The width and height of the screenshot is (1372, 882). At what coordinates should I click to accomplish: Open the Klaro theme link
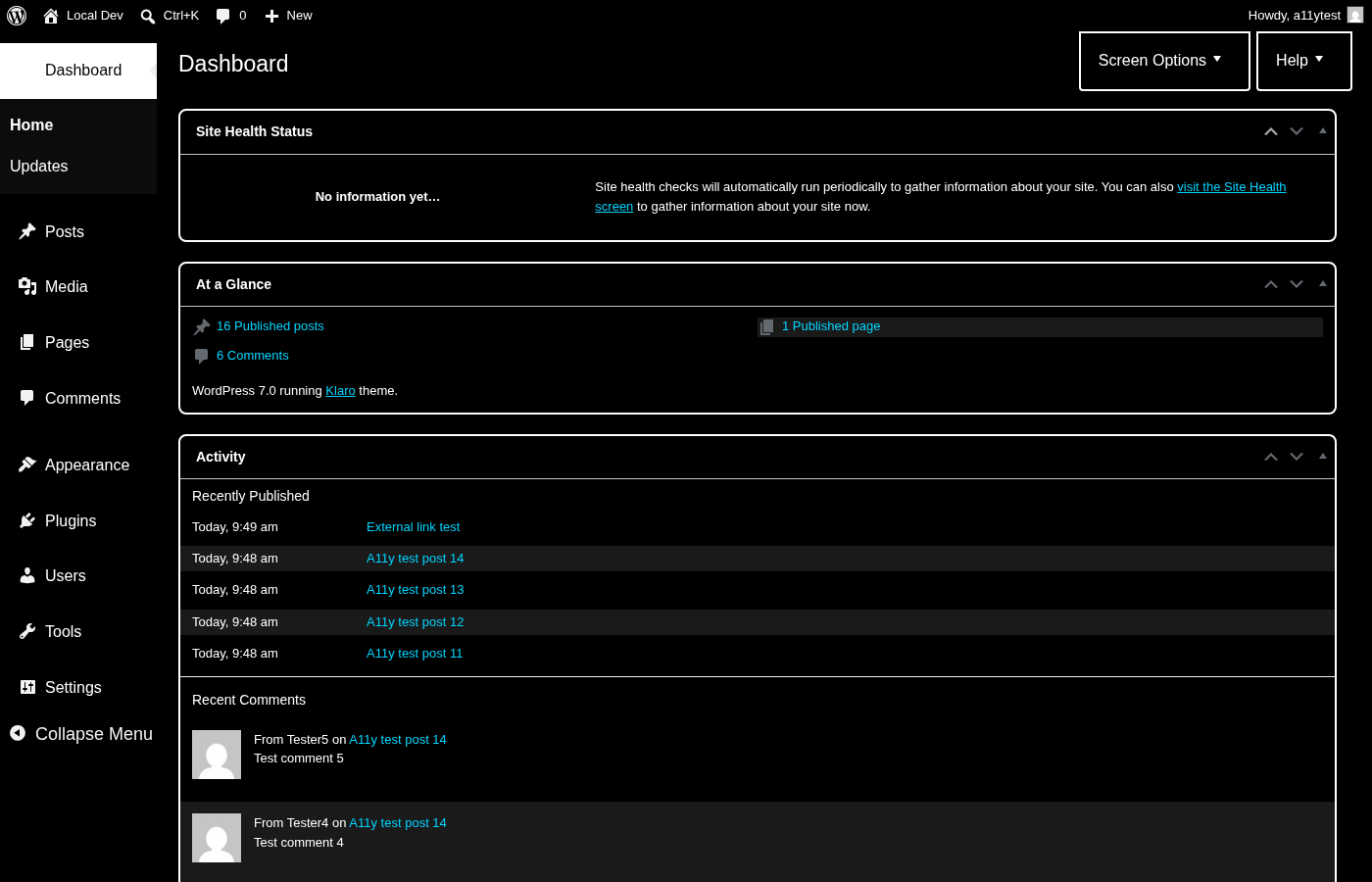point(340,390)
